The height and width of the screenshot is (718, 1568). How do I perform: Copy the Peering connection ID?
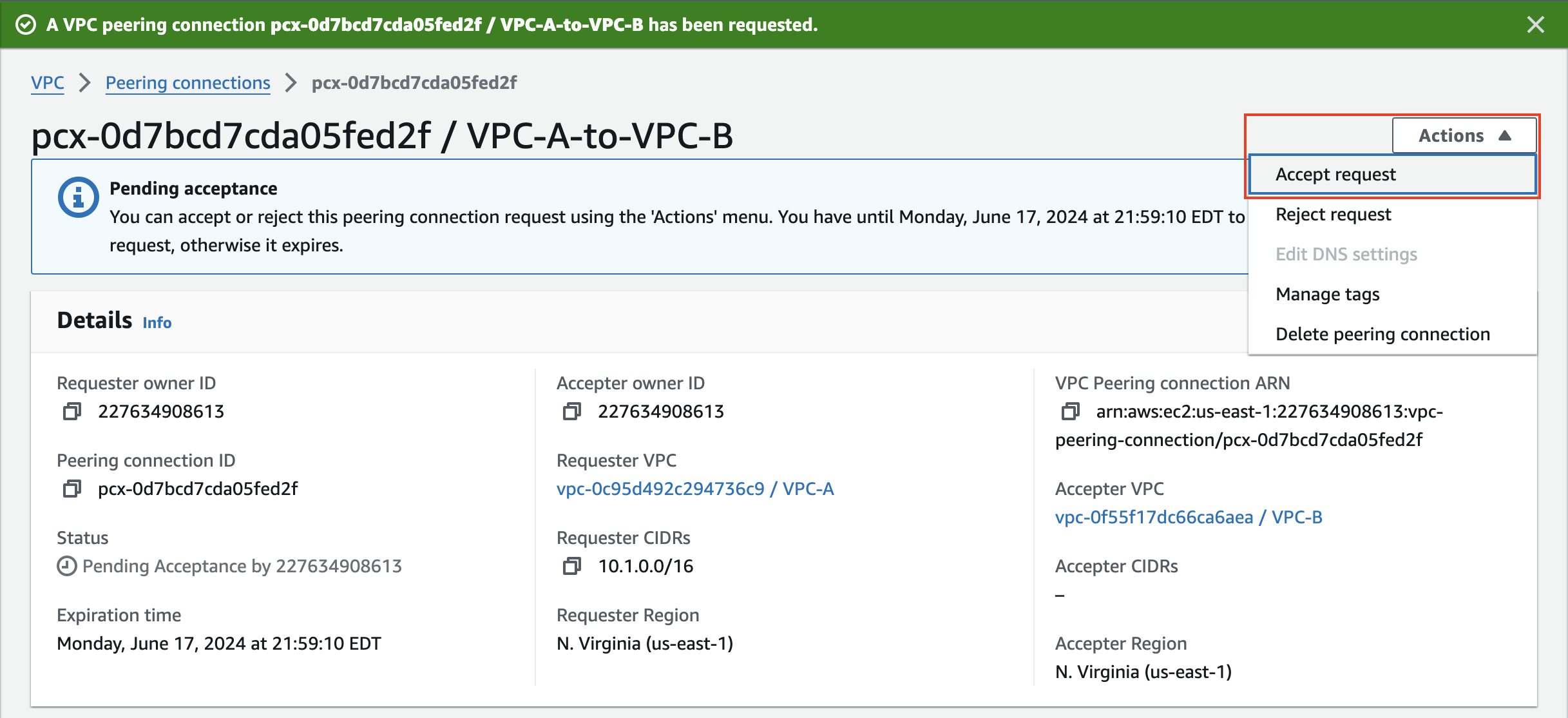click(72, 489)
